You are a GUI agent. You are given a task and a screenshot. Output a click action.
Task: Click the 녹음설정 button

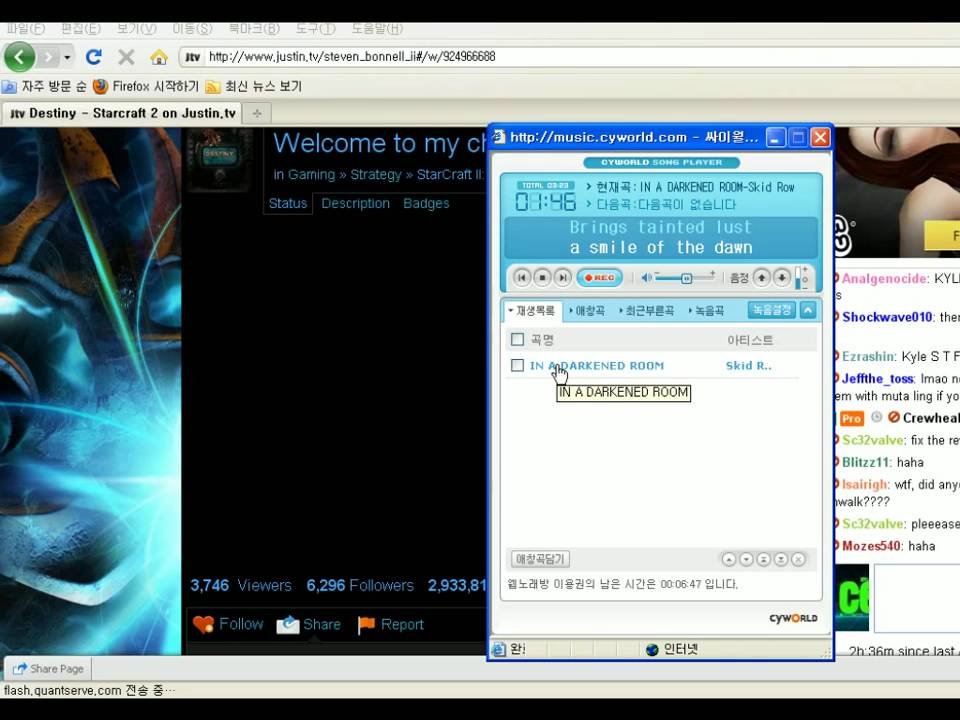[771, 310]
